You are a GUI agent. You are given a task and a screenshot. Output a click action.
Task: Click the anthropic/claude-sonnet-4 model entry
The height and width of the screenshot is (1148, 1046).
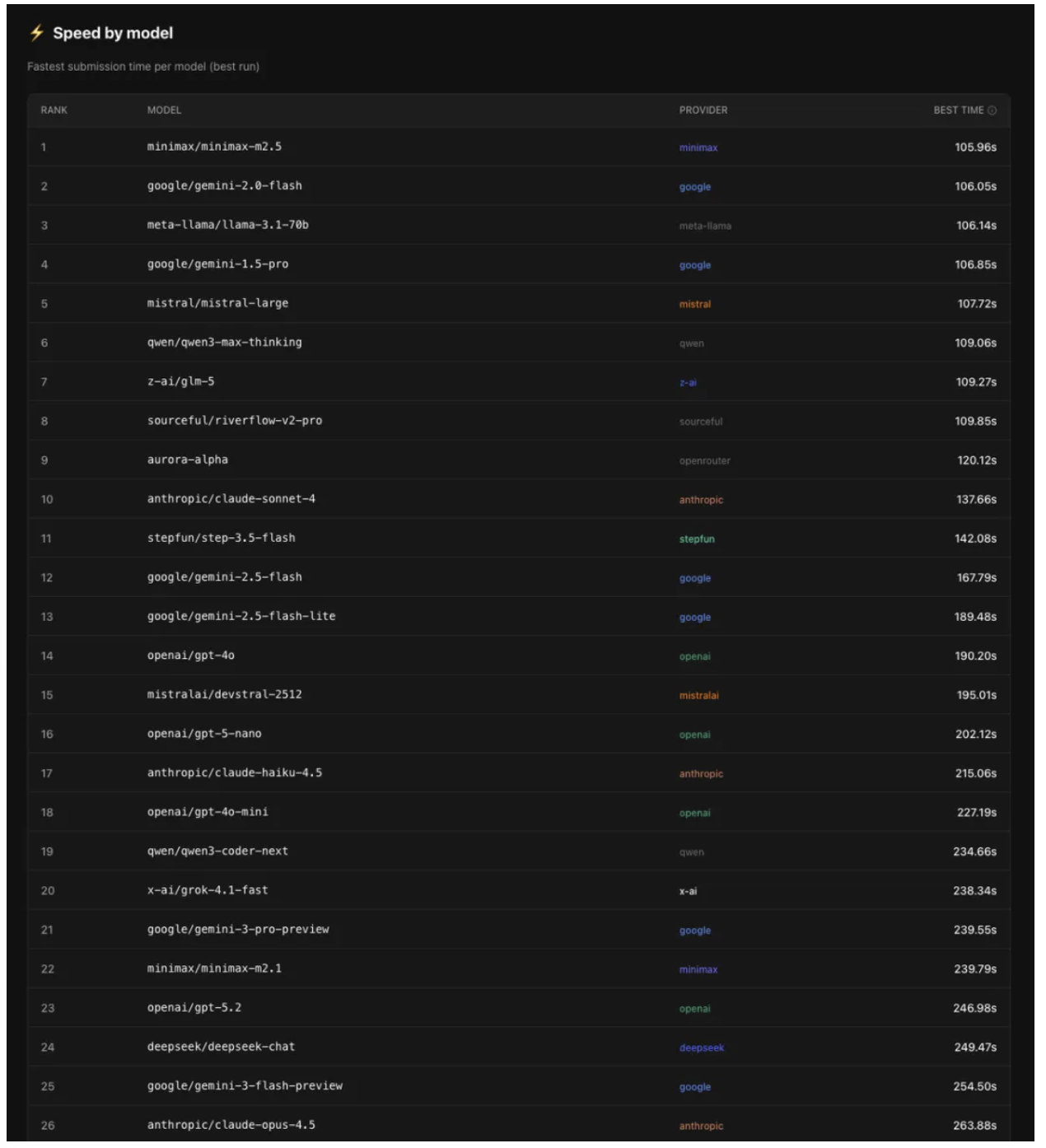(x=231, y=499)
